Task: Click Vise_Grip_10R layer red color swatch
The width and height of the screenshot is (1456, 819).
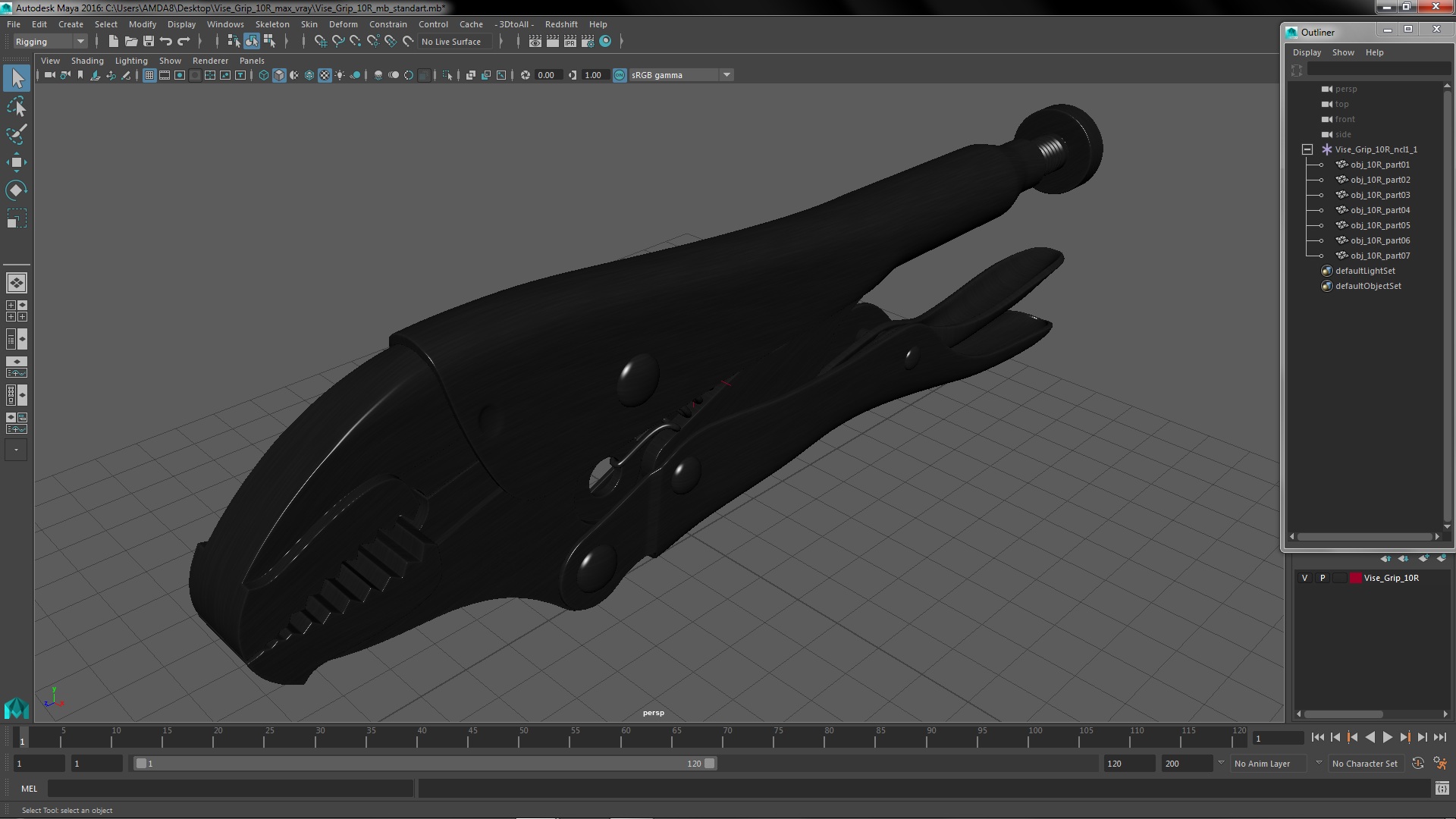Action: pos(1355,578)
